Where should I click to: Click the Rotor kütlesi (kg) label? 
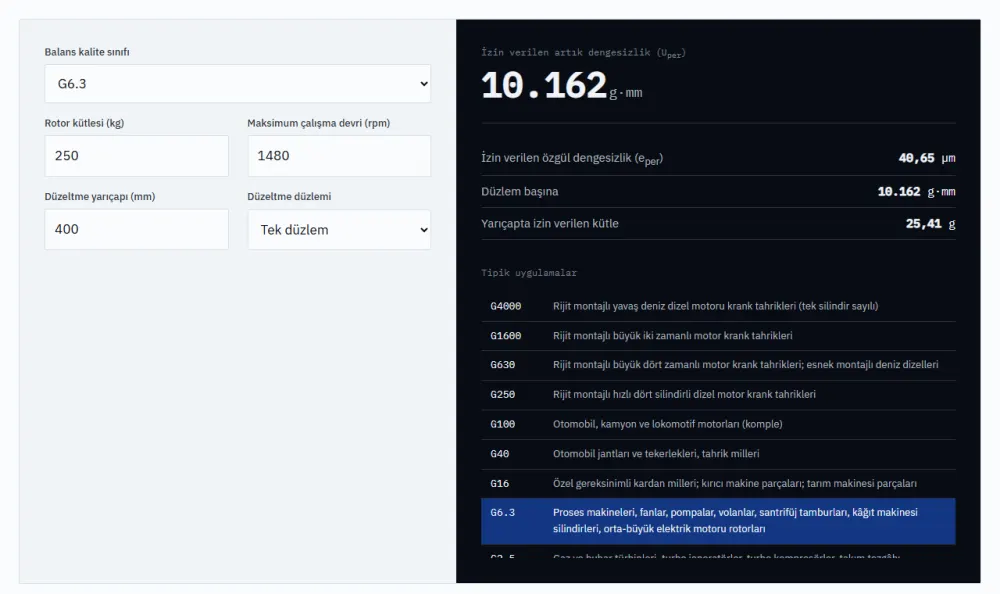[x=84, y=123]
